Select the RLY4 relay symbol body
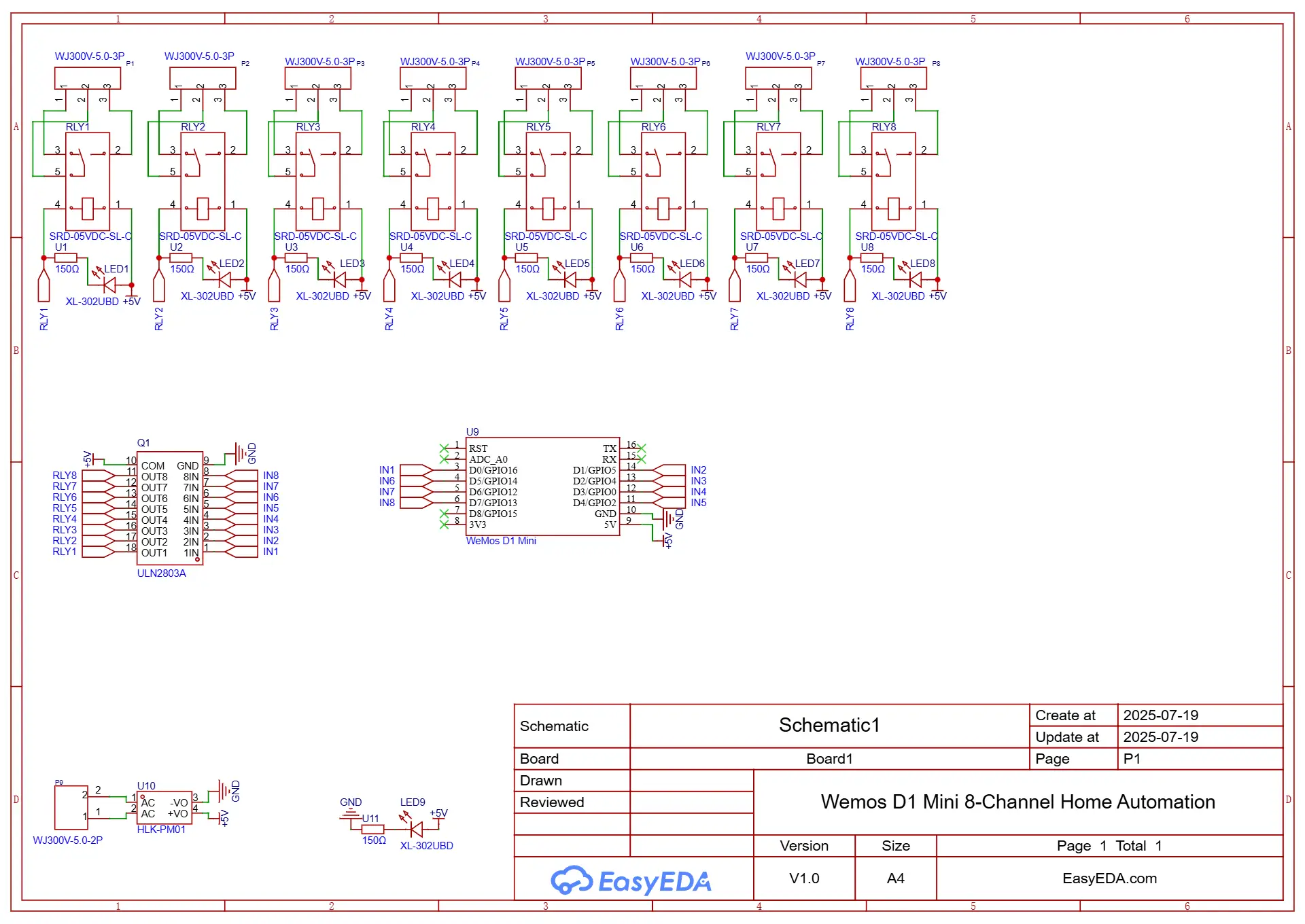Screen dimensions: 1305x924 pyautogui.click(x=433, y=181)
